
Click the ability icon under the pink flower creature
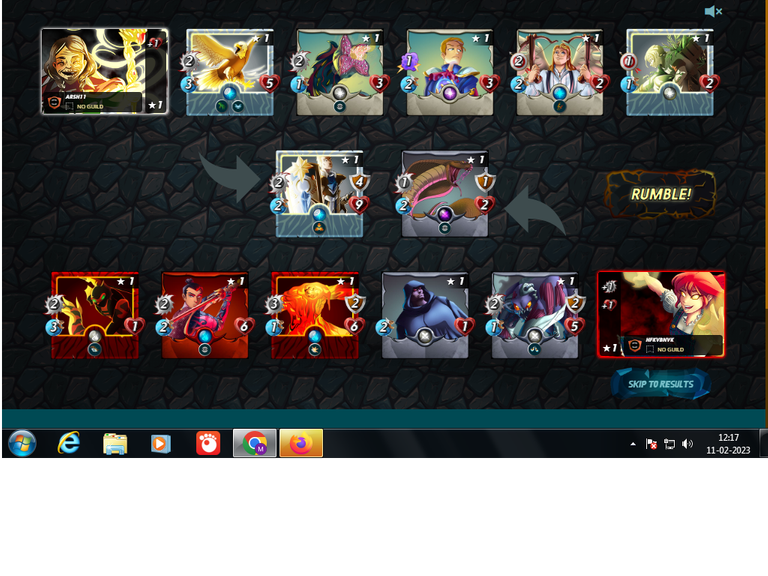tap(340, 106)
